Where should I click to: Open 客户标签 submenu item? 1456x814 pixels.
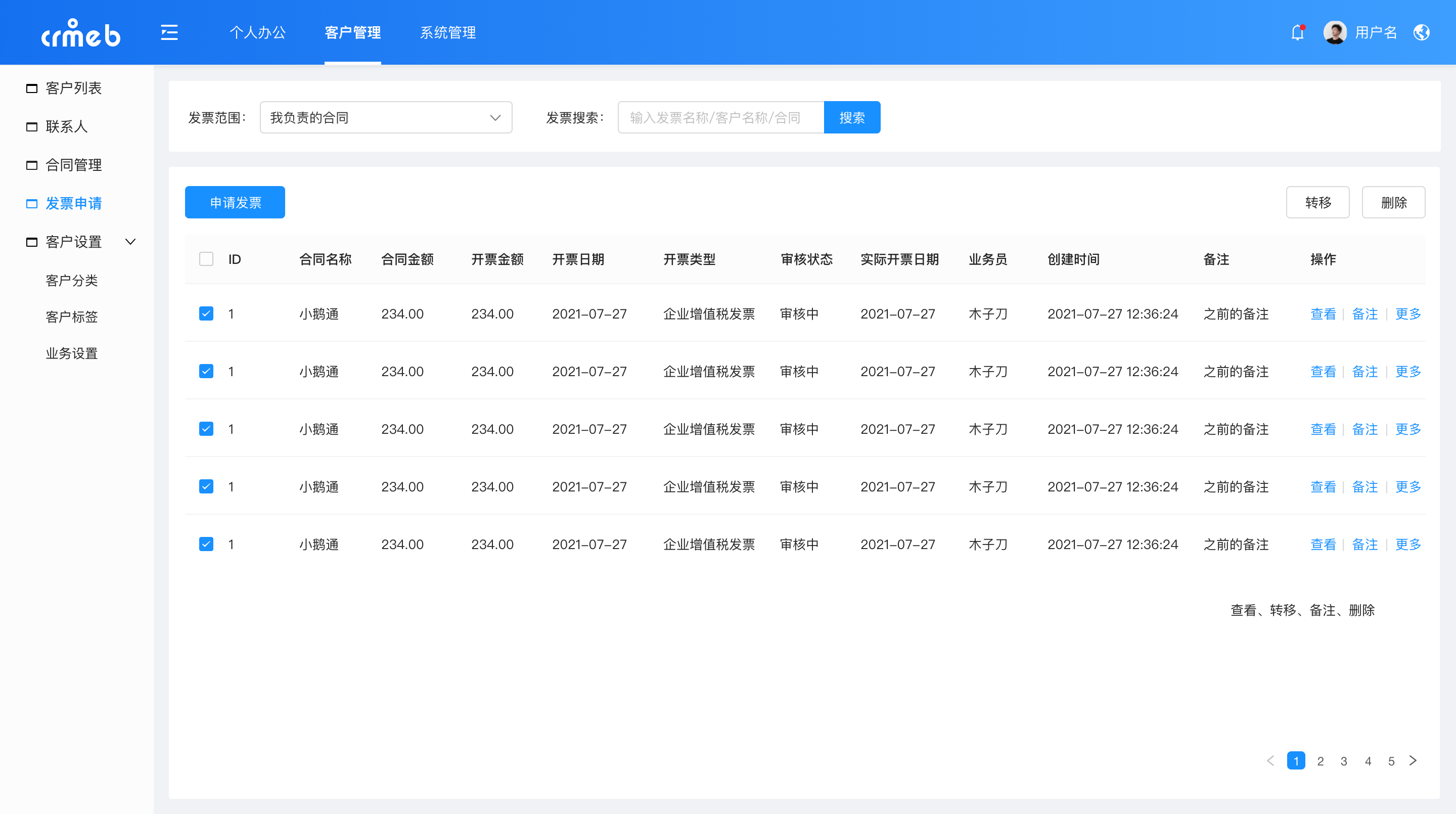[72, 317]
